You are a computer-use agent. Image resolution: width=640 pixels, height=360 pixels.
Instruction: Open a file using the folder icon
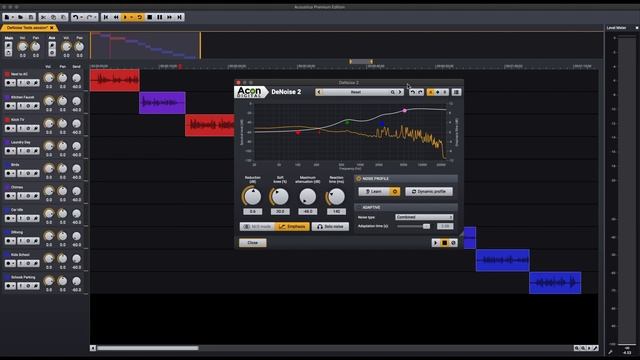20,17
